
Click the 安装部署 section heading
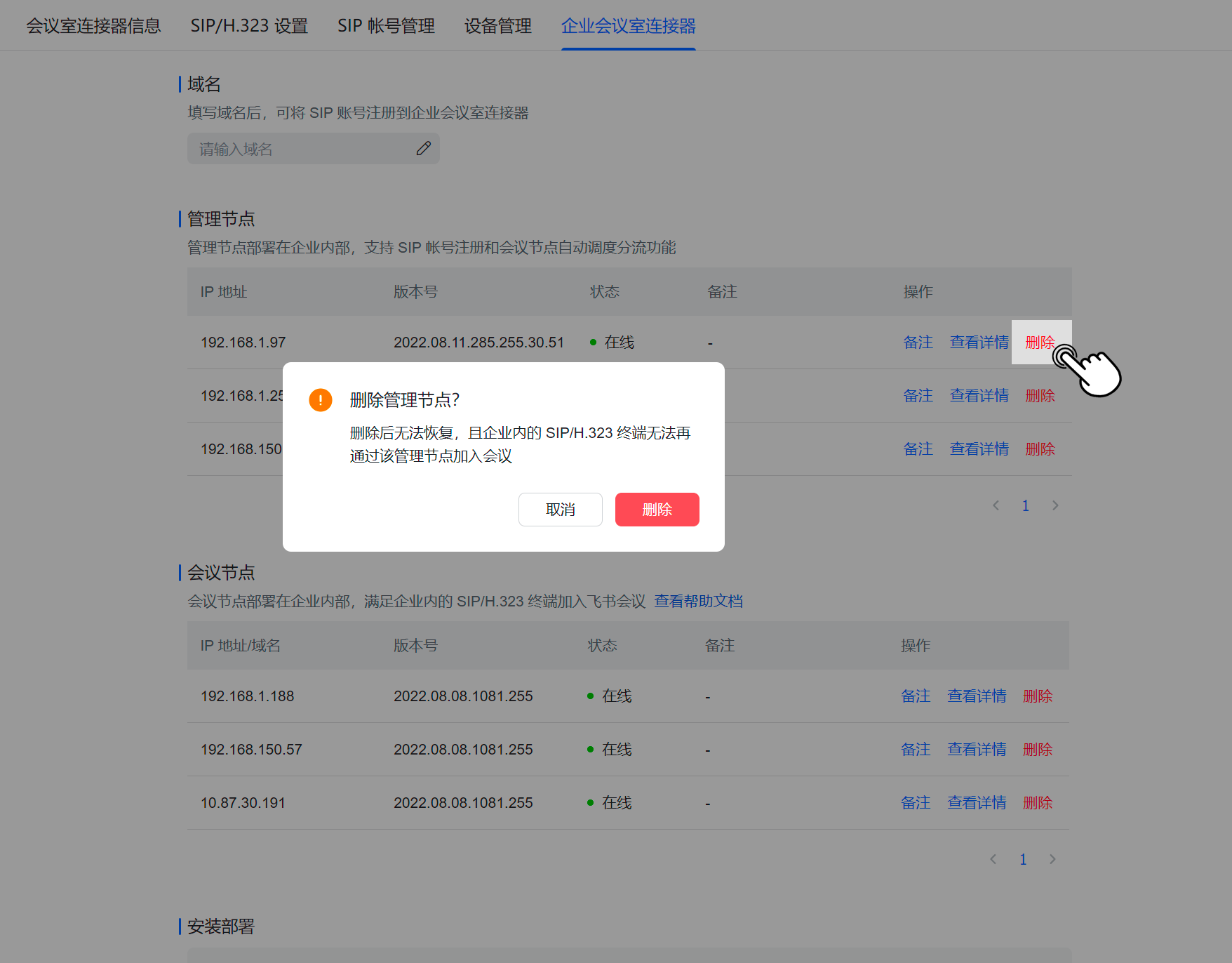pyautogui.click(x=221, y=927)
